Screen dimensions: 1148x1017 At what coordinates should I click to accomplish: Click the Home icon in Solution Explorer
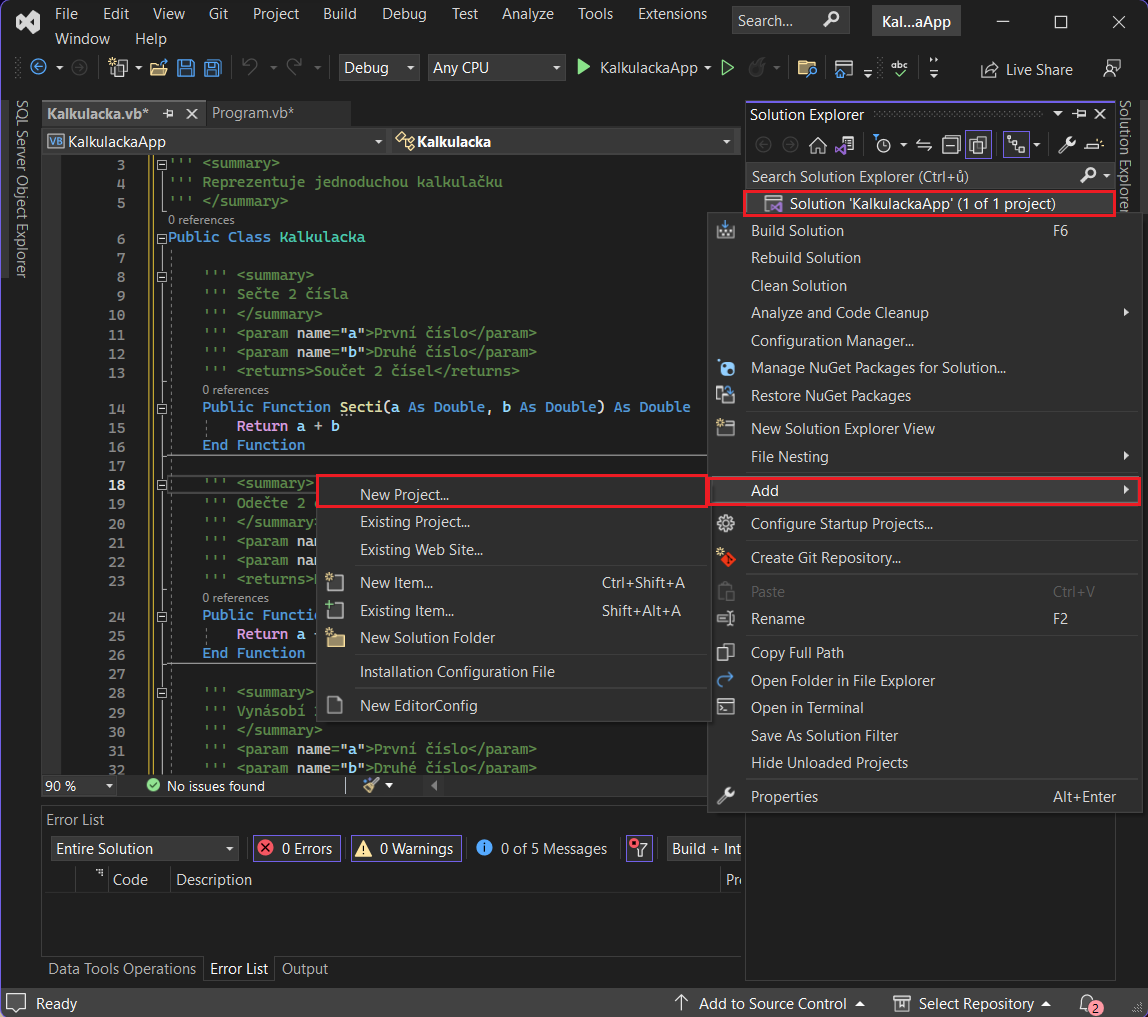pos(817,145)
